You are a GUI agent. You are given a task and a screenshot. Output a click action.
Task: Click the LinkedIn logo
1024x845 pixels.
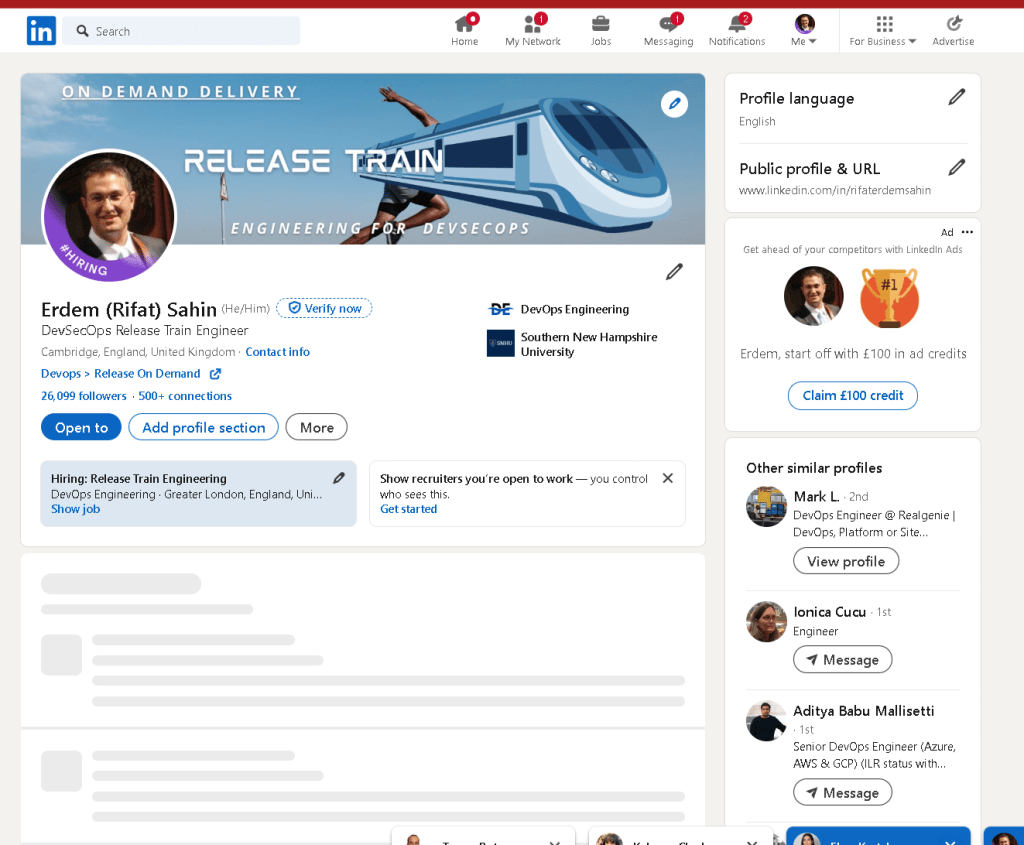coord(41,31)
